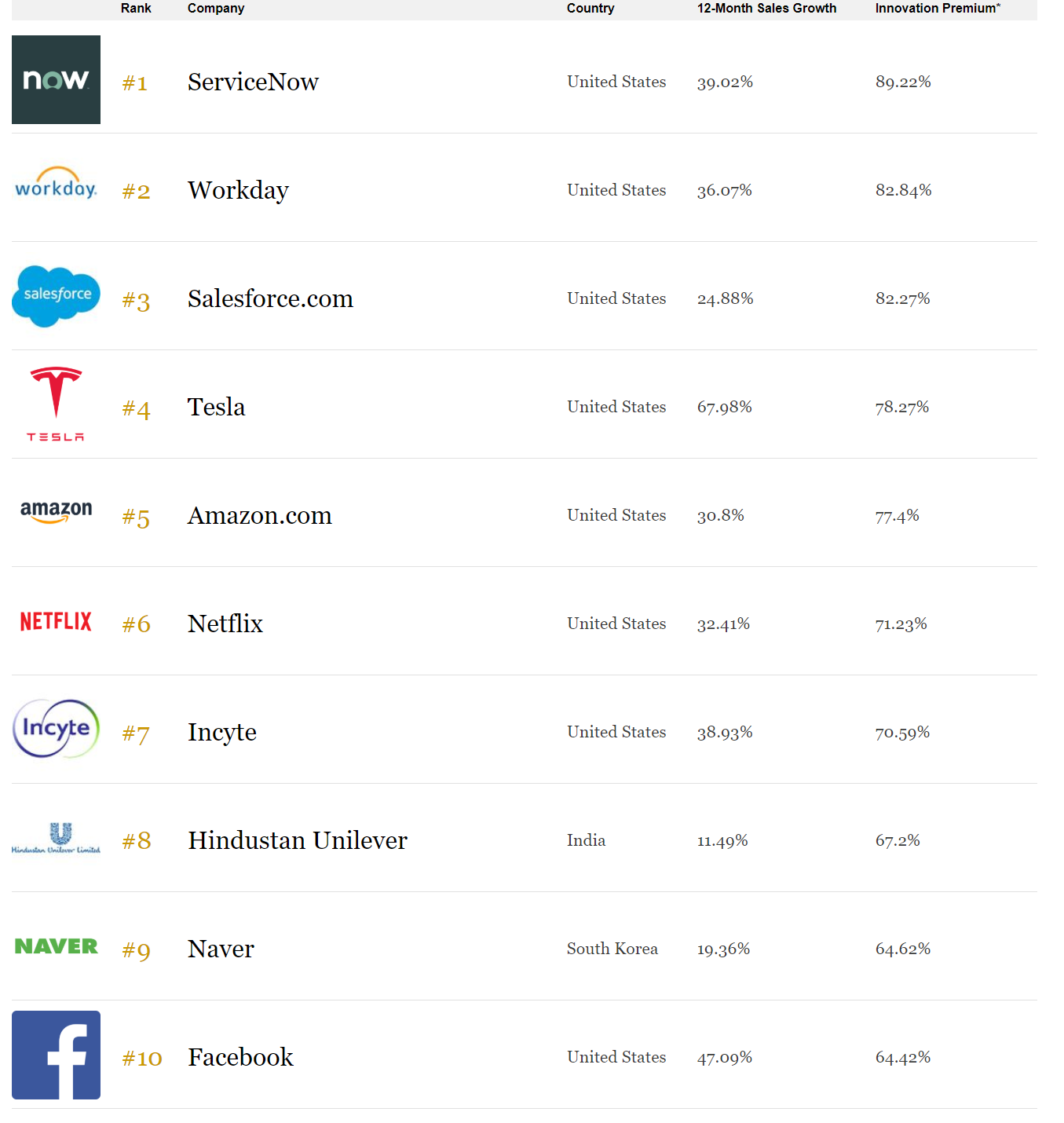Click the Incyte logo

pyautogui.click(x=56, y=729)
